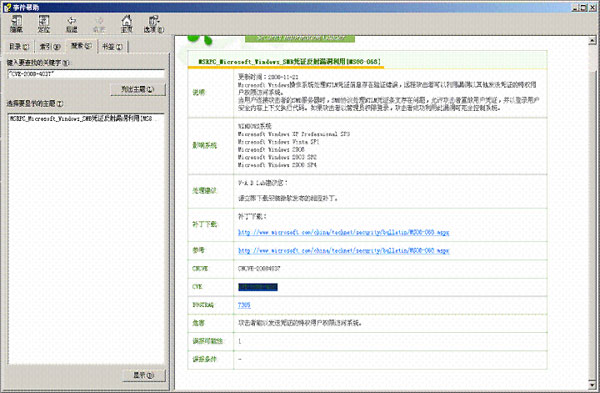The image size is (600, 393).
Task: Click the 影响系统 row label
Action: click(x=204, y=145)
